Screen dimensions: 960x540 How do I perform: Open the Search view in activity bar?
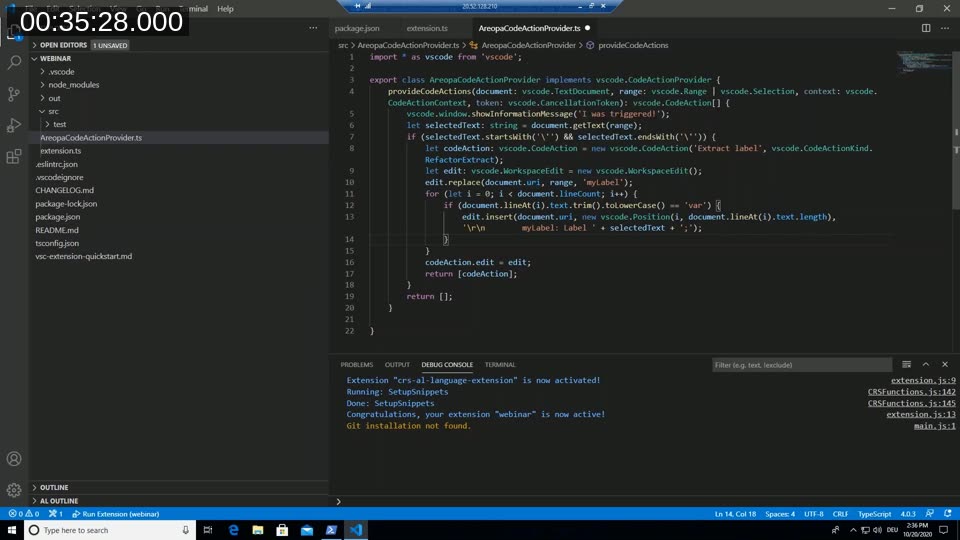coord(14,62)
